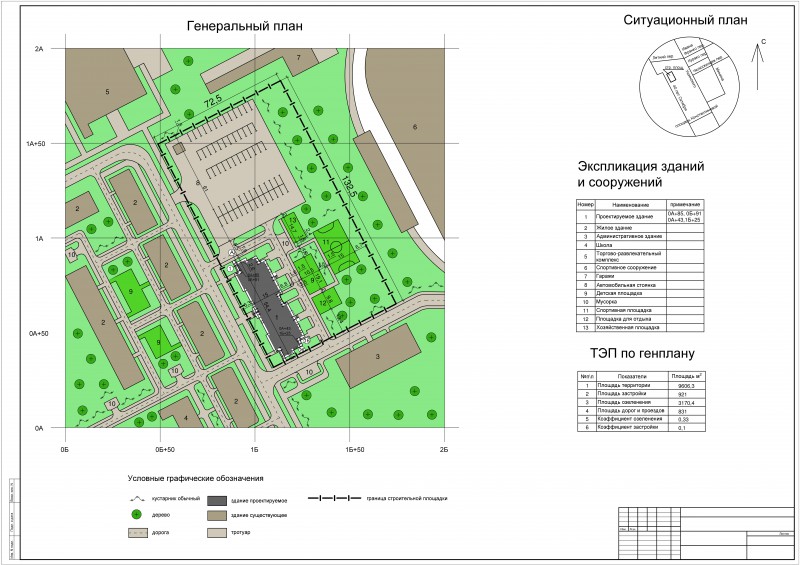Click 'Детская площадка' table row
The width and height of the screenshot is (800, 565).
tap(640, 293)
